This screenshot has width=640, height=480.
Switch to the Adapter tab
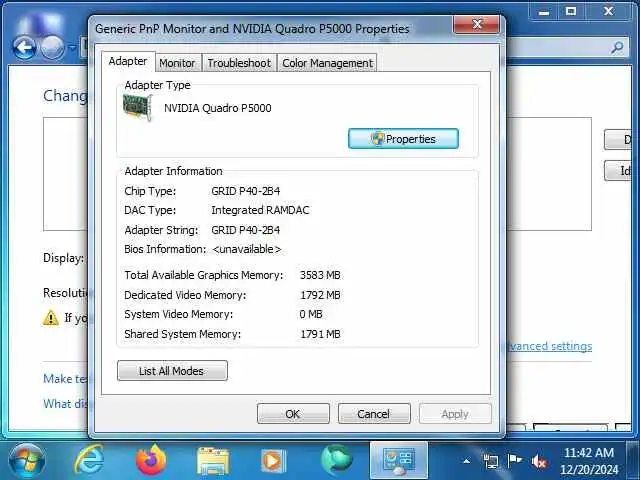pos(128,61)
